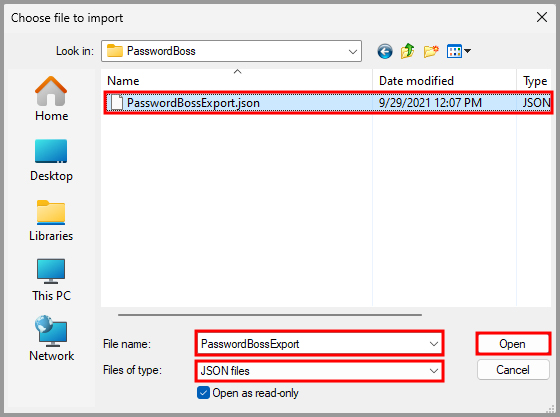Click inside the File name field
Viewport: 560px width, 417px height.
point(312,344)
